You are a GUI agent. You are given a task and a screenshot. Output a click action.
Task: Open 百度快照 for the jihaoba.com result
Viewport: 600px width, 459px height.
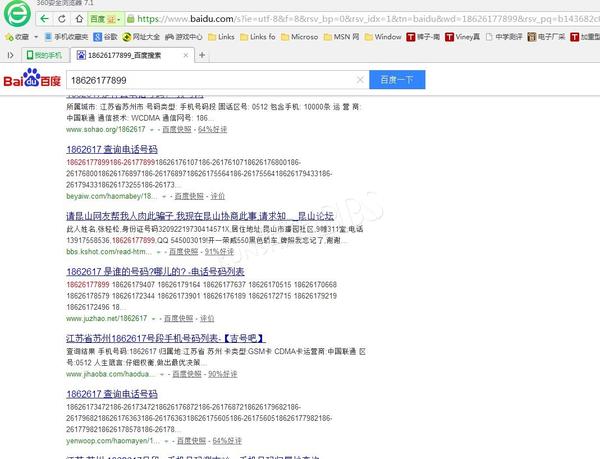pos(187,374)
